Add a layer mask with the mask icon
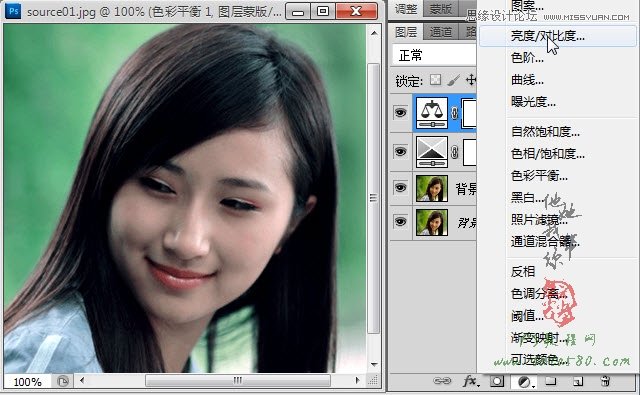The height and width of the screenshot is (395, 640). (497, 382)
